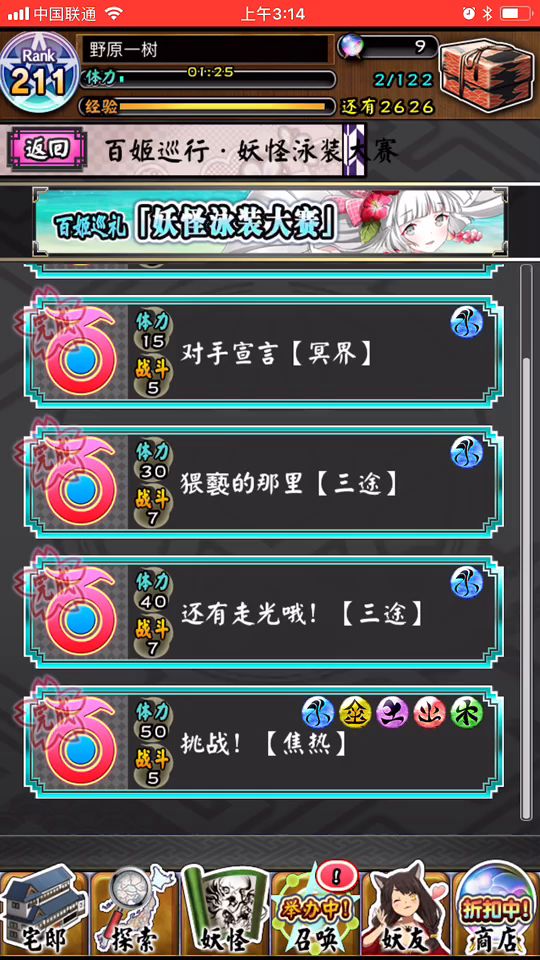Image resolution: width=540 pixels, height=960 pixels.
Task: Click the 返回 back button
Action: click(x=46, y=149)
